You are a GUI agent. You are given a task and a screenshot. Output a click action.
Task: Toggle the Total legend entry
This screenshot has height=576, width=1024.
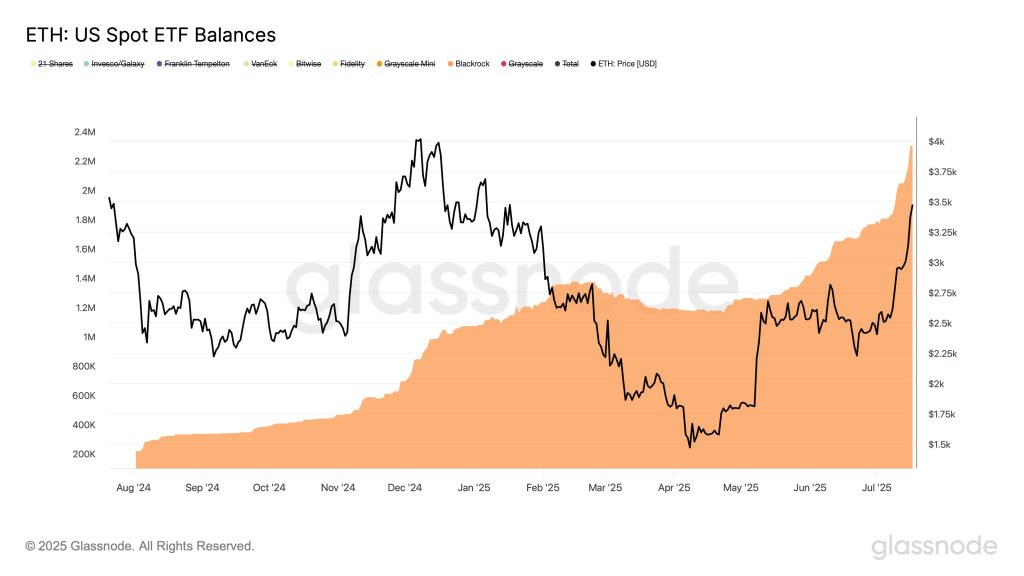570,63
